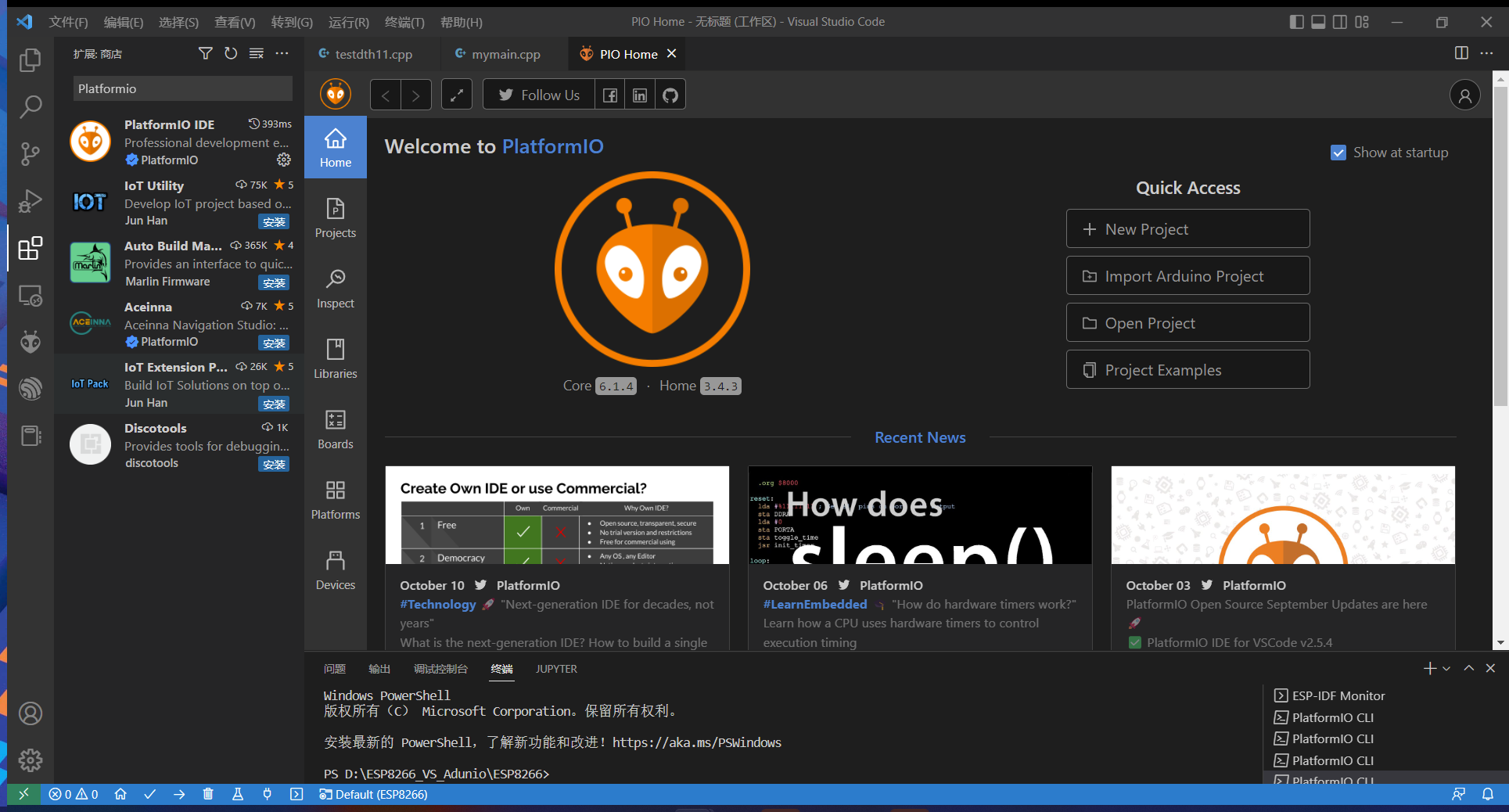The width and height of the screenshot is (1509, 812).
Task: Open Platforms section in PIO sidebar
Action: 336,499
